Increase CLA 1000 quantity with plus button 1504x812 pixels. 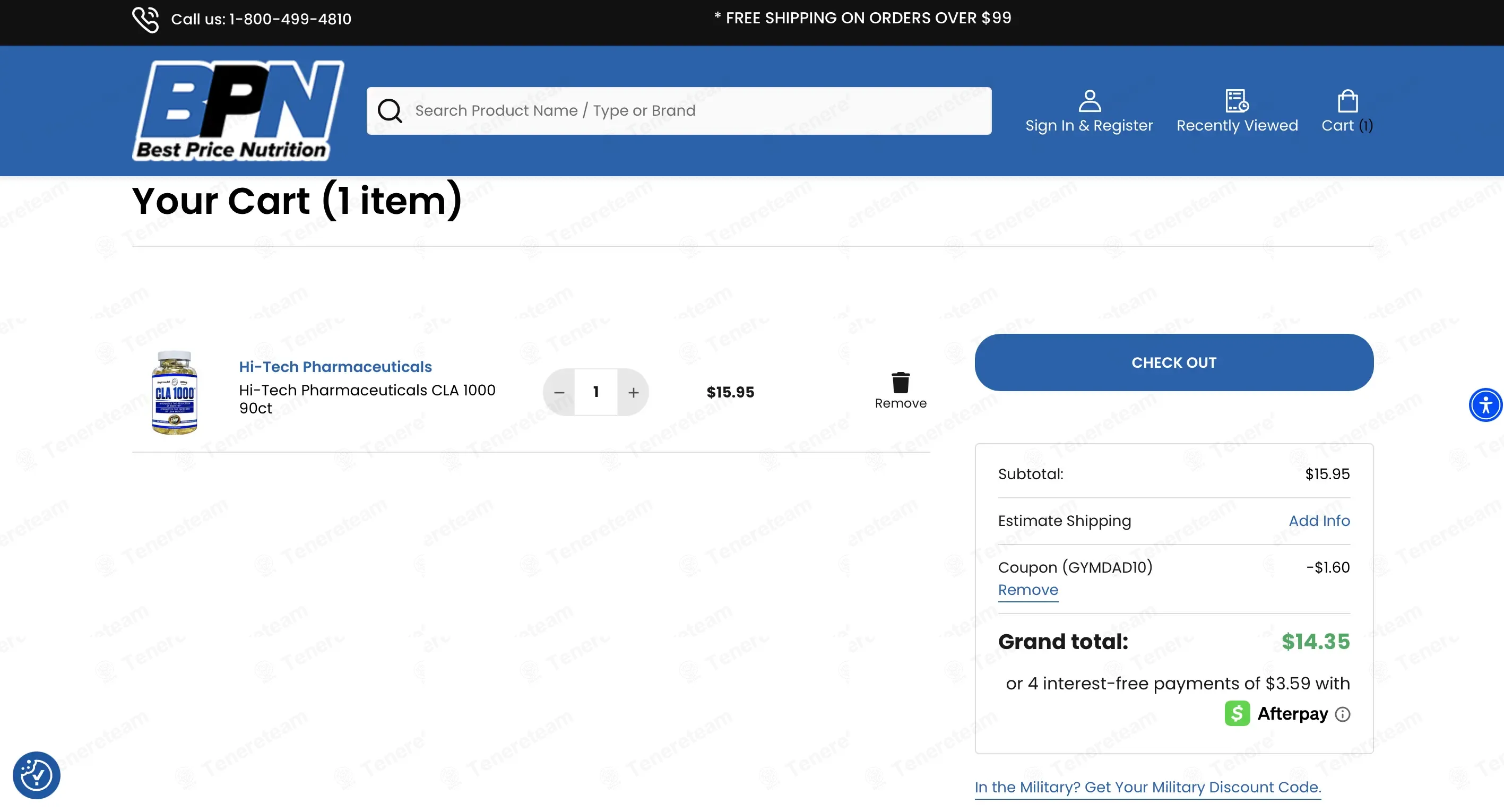[x=634, y=392]
